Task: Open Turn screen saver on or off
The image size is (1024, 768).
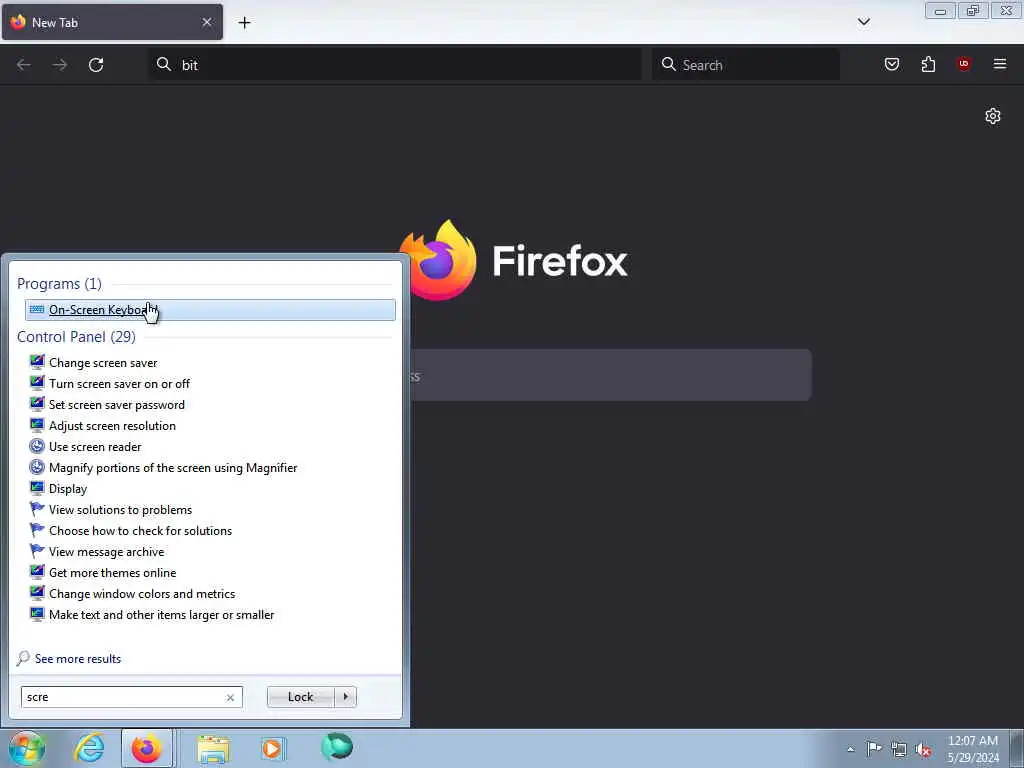Action: point(120,383)
